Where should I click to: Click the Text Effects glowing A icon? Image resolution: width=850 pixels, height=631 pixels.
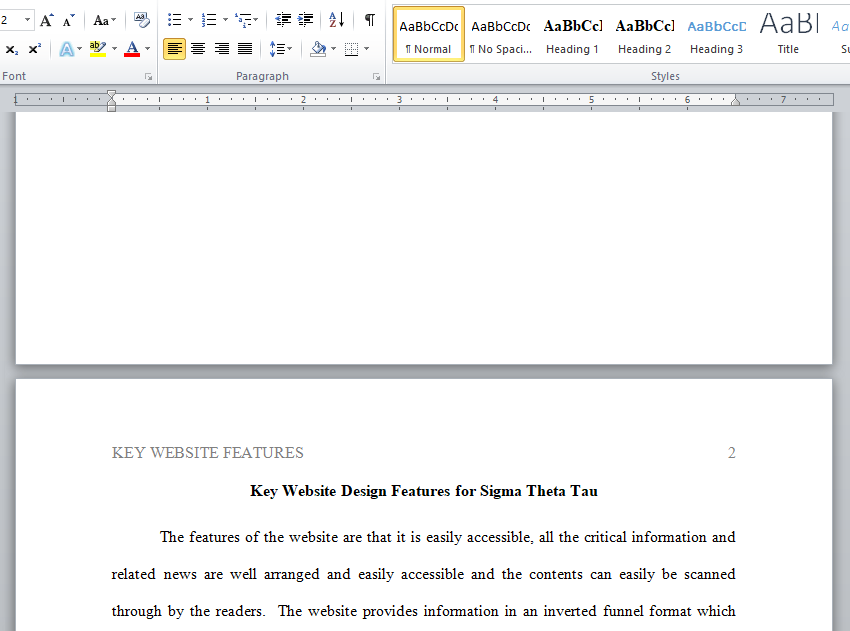(x=67, y=49)
